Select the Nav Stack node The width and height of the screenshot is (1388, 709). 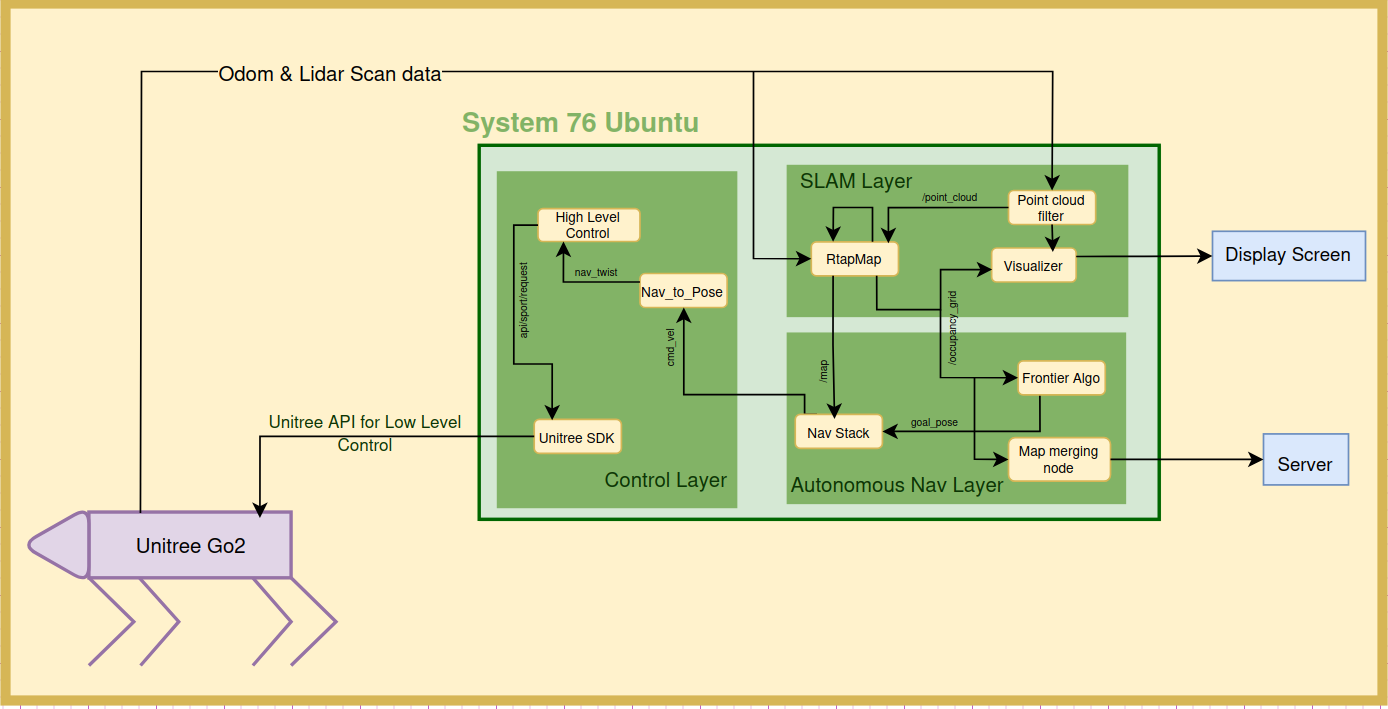839,432
